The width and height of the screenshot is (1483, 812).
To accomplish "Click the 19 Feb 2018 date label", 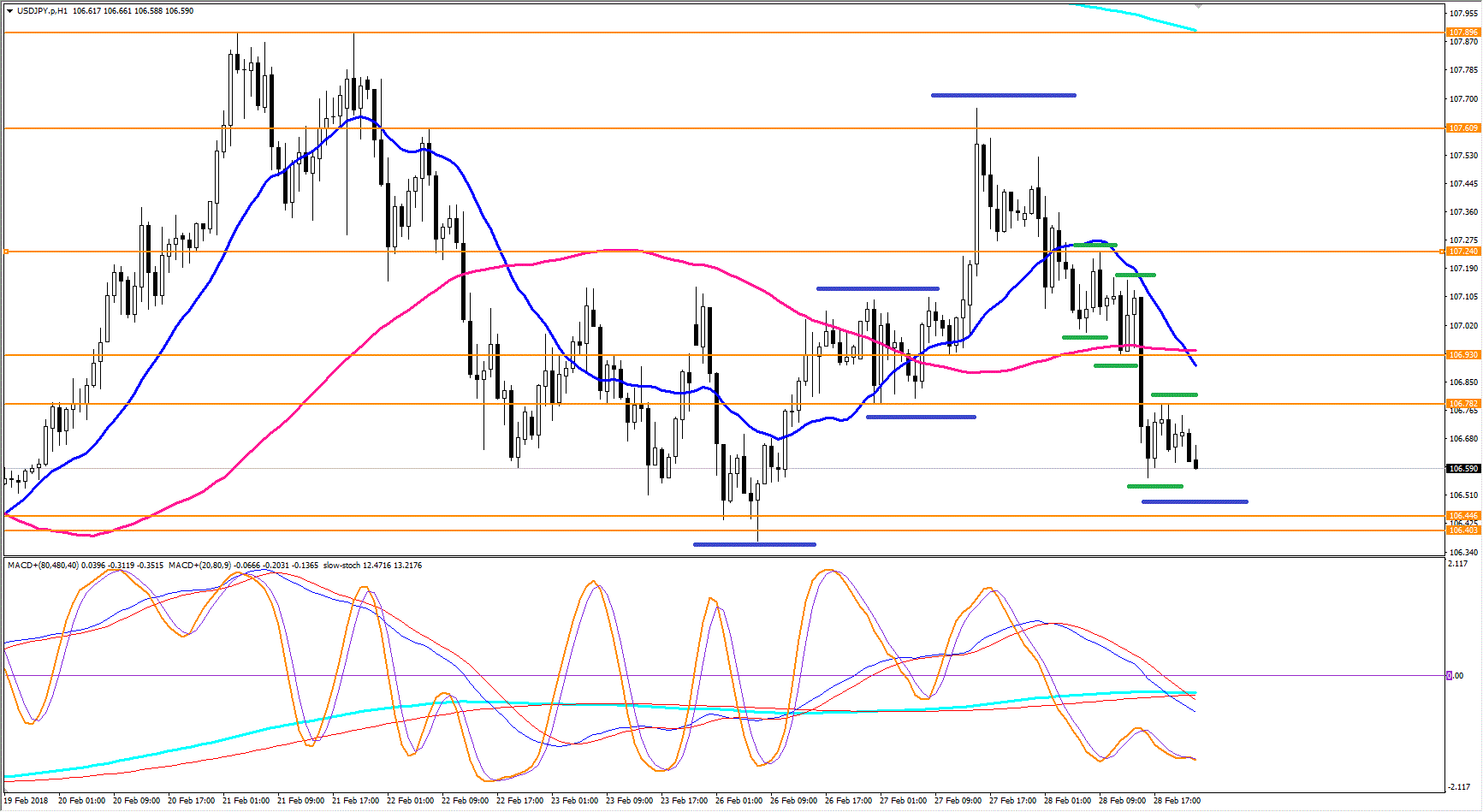I will [x=27, y=801].
